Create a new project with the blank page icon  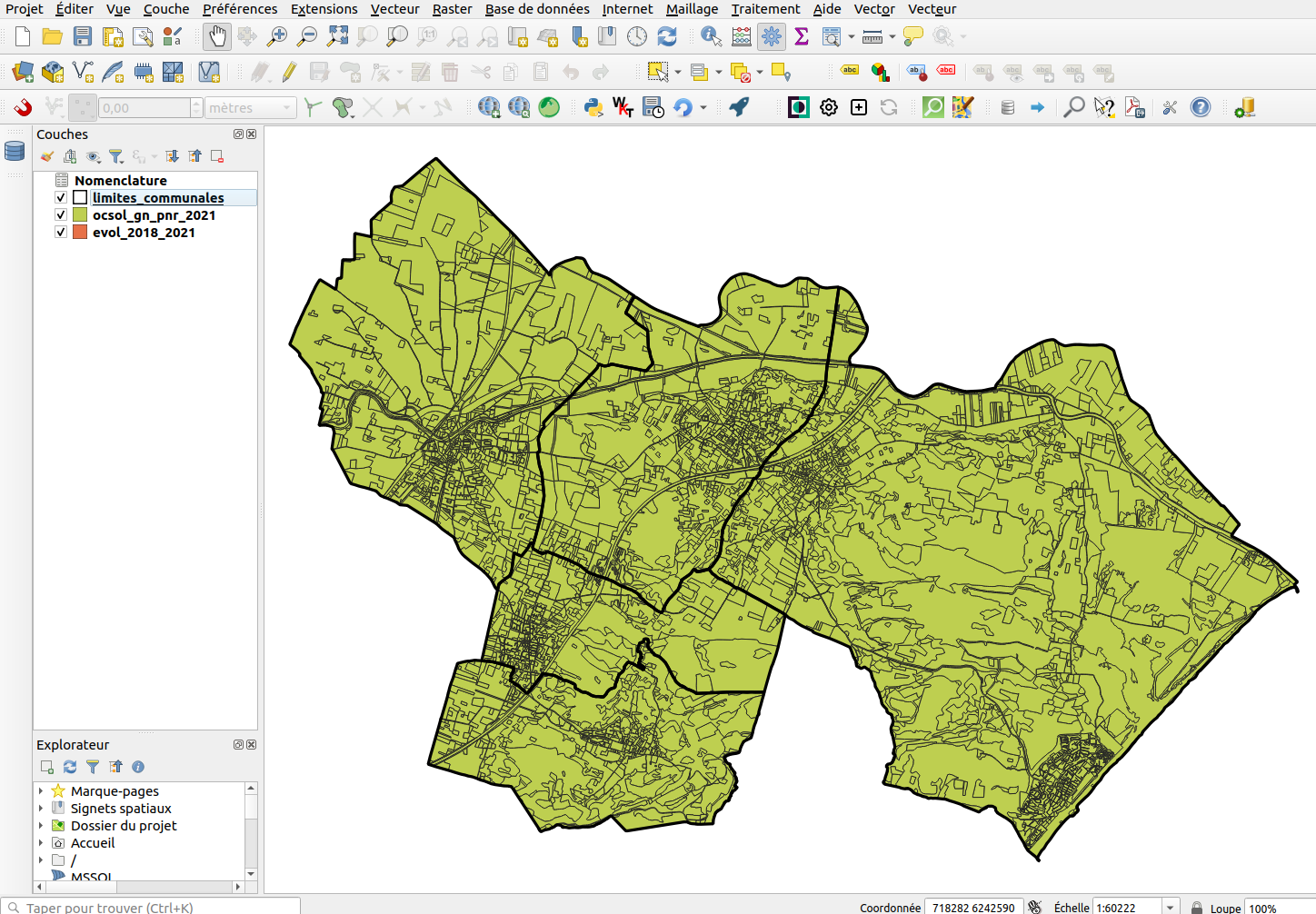tap(23, 36)
